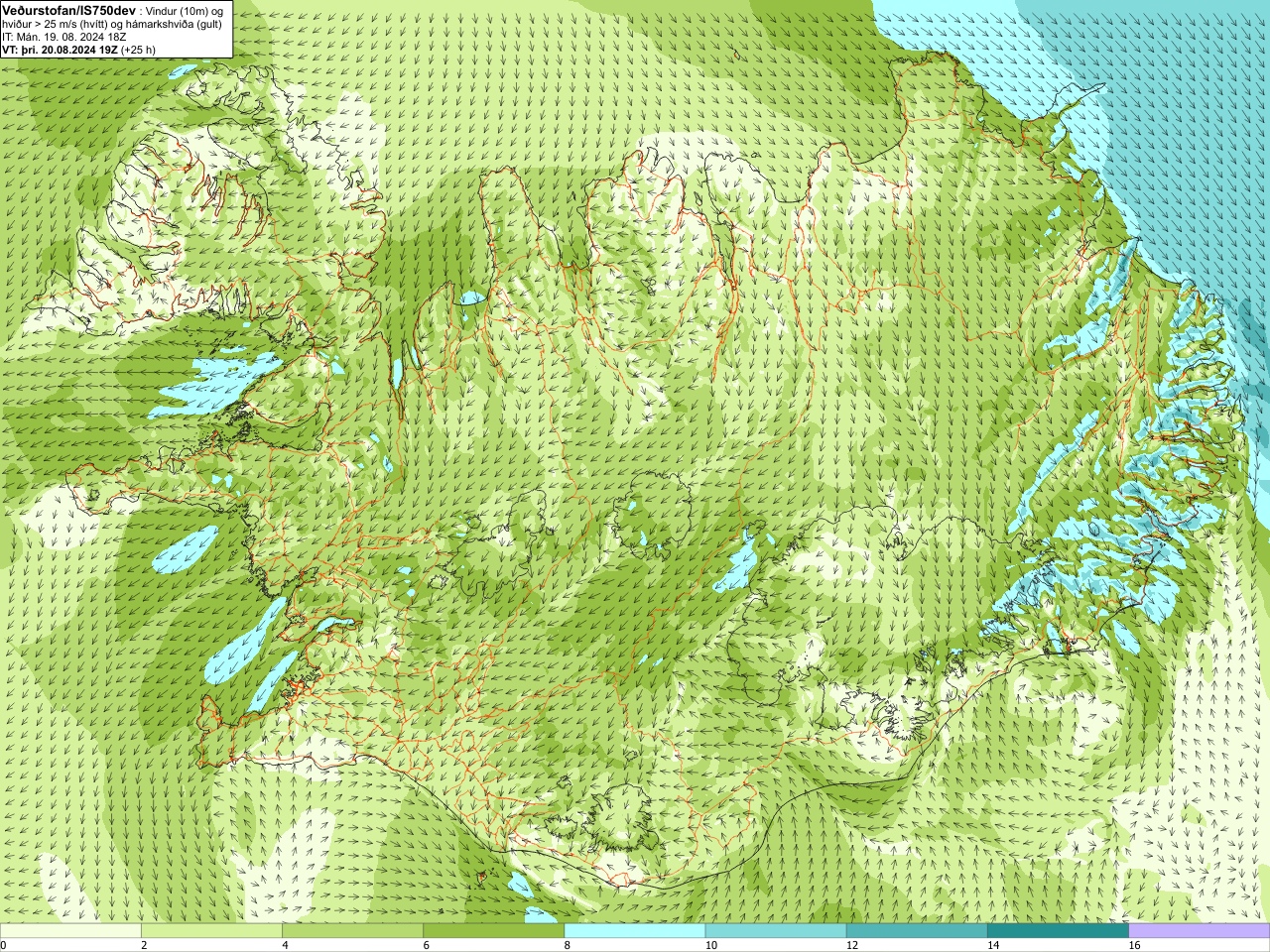The height and width of the screenshot is (952, 1270).
Task: Click the purple segment above 16
Action: pos(1200,931)
